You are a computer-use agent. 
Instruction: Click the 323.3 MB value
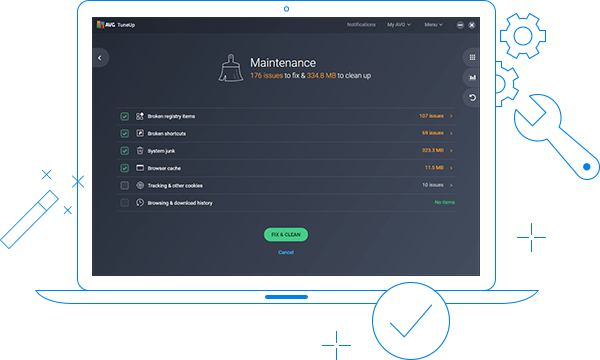tap(433, 150)
